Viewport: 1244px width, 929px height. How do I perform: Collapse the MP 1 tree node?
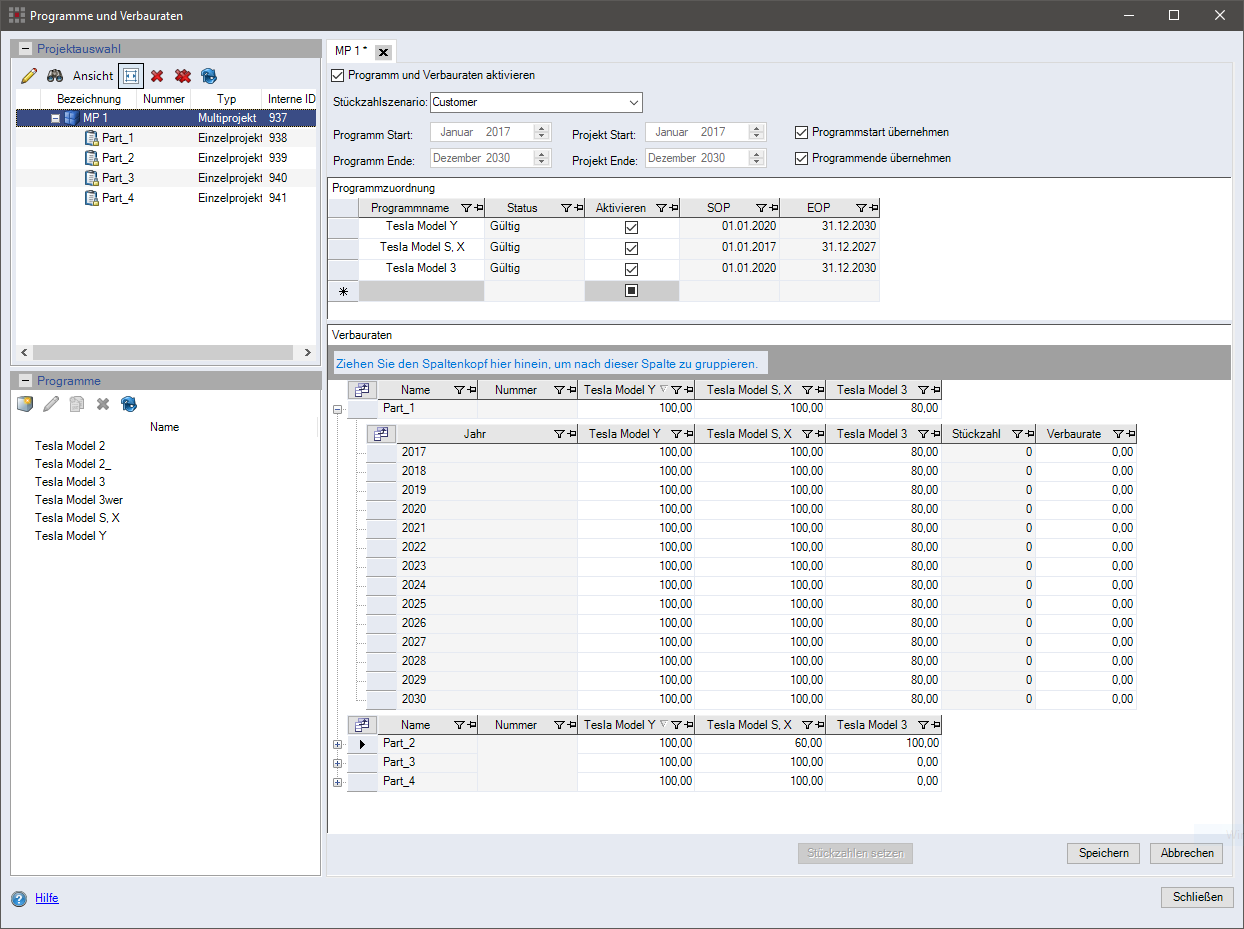(x=56, y=118)
